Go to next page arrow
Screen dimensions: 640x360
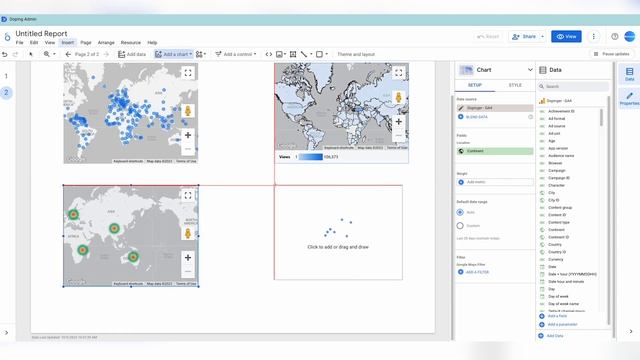pyautogui.click(x=106, y=54)
